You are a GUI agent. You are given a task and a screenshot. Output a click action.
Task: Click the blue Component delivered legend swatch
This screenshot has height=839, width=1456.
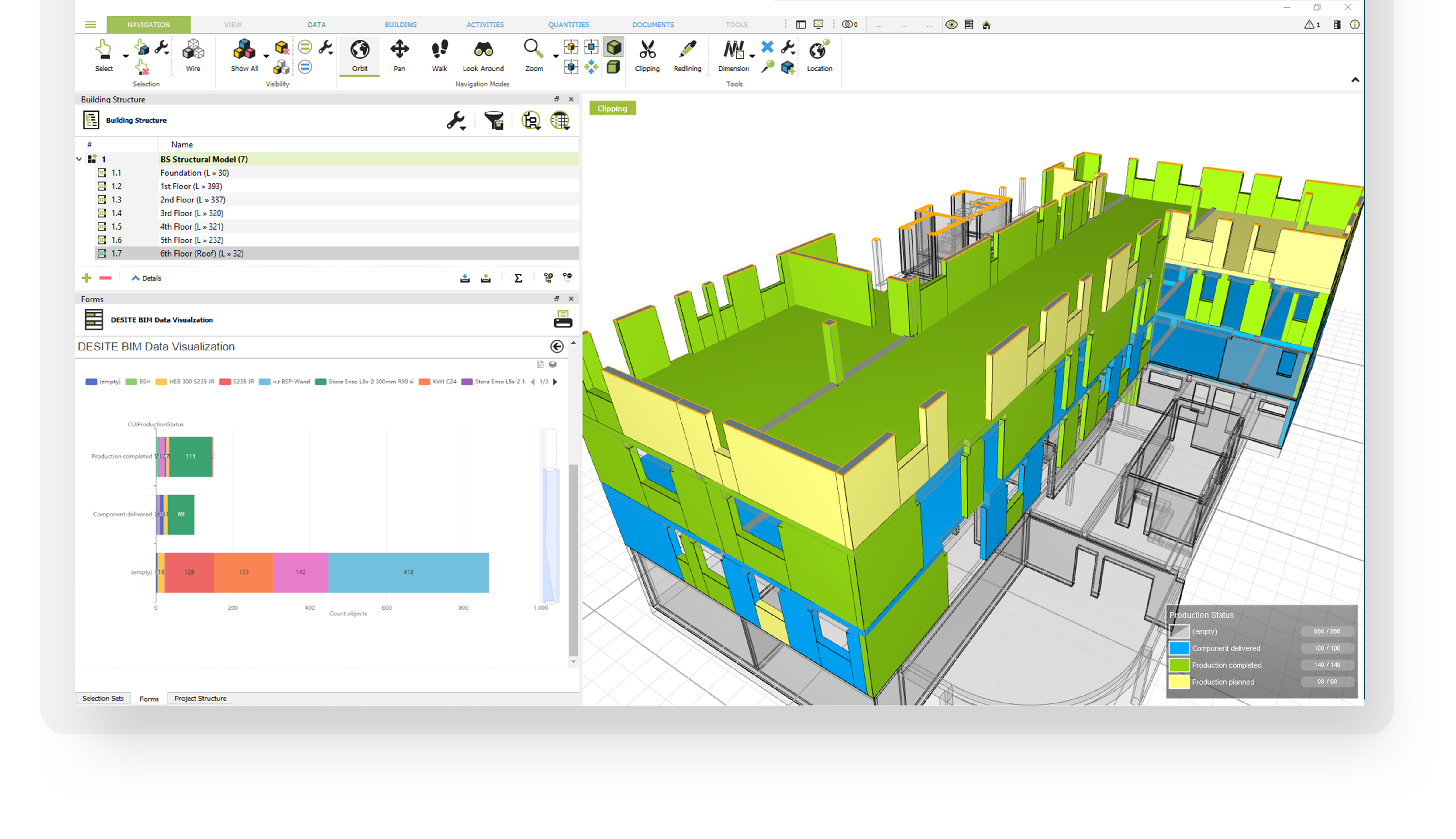click(1179, 648)
